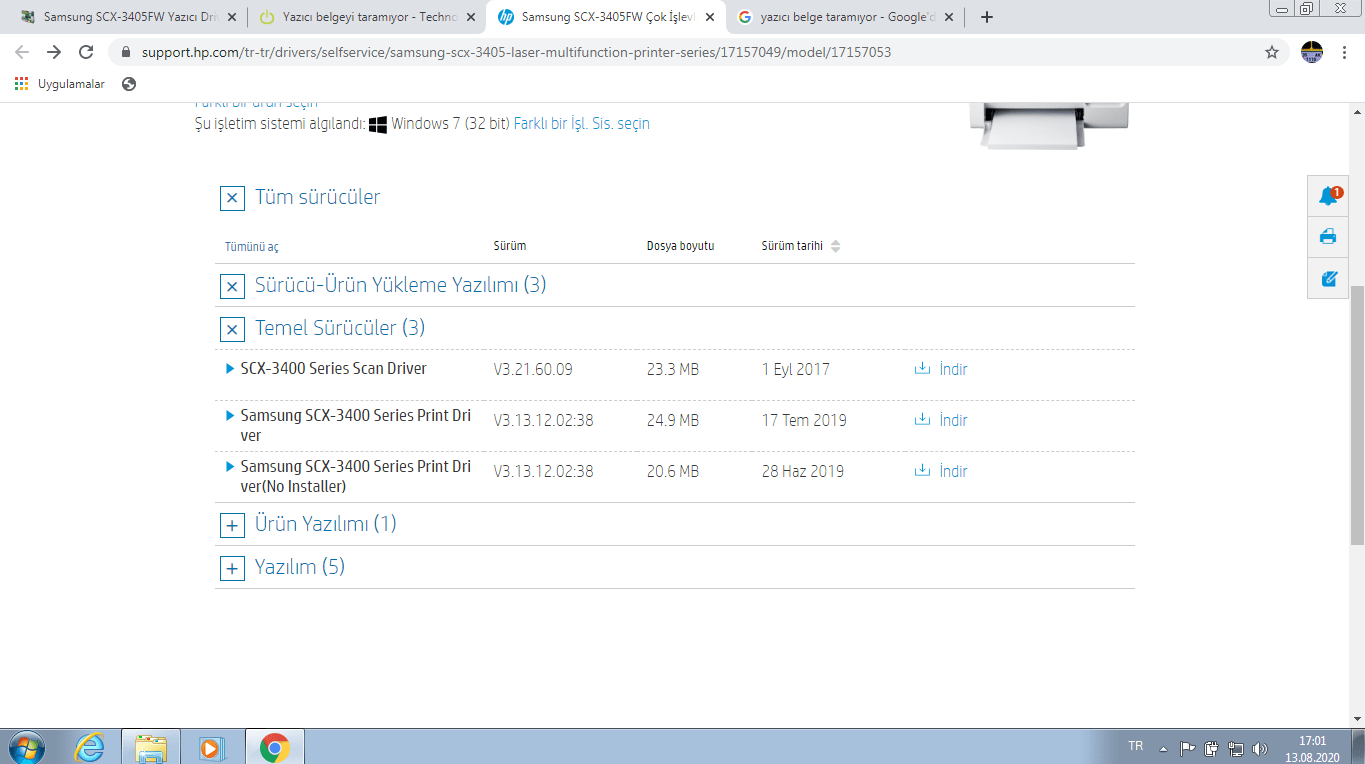Expand details for the 24.9 MB Print Driver
This screenshot has width=1365, height=764.
click(x=231, y=415)
